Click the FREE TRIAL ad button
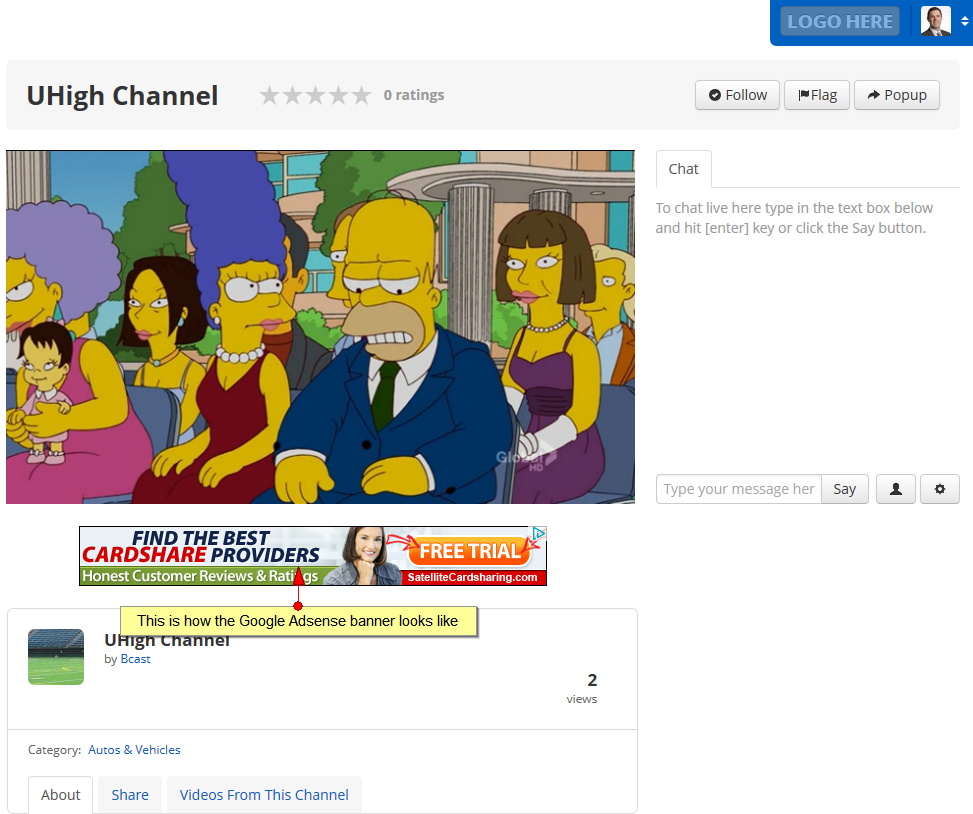Viewport: 973px width, 814px height. point(470,551)
